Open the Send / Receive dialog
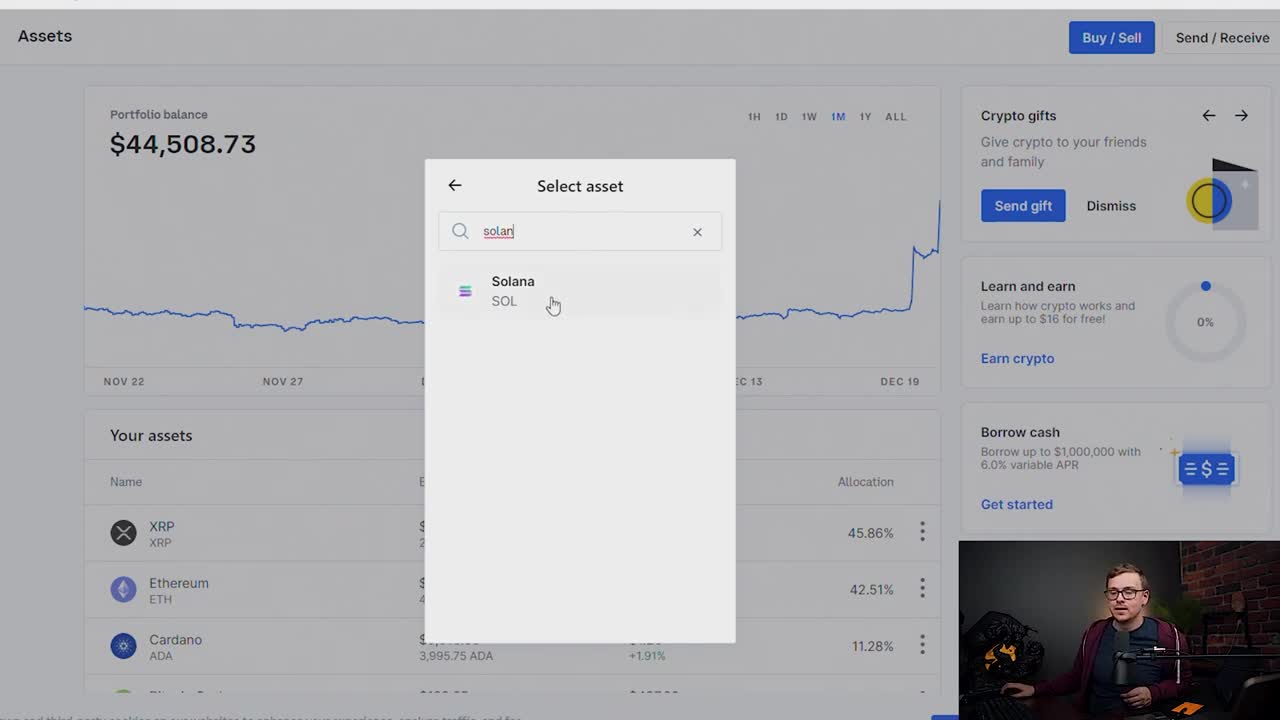Viewport: 1280px width, 720px height. tap(1222, 38)
